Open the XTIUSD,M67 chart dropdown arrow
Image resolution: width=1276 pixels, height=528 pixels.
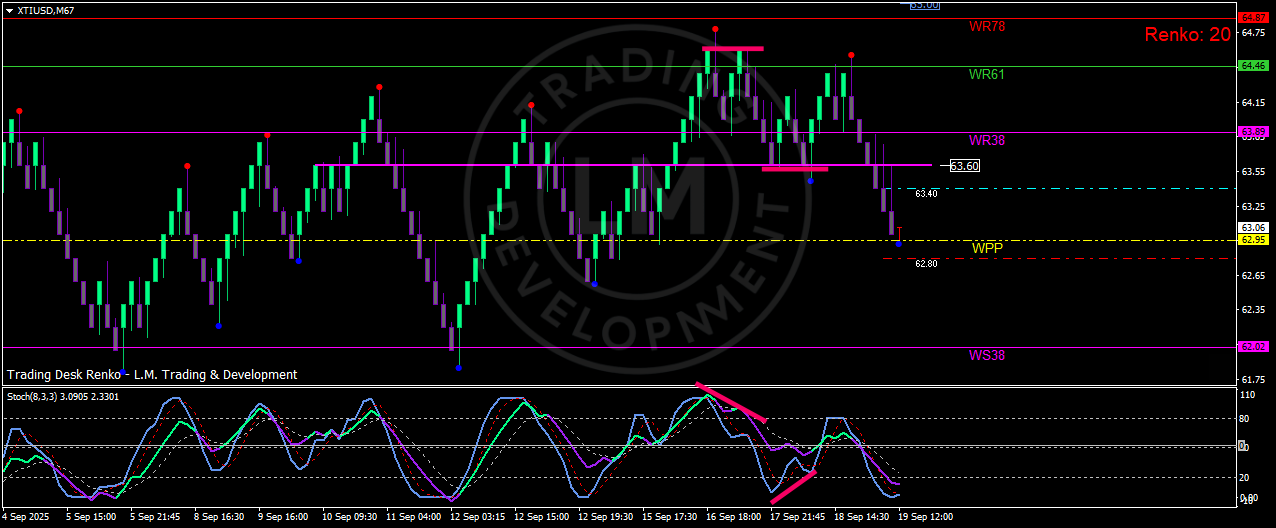pyautogui.click(x=9, y=10)
